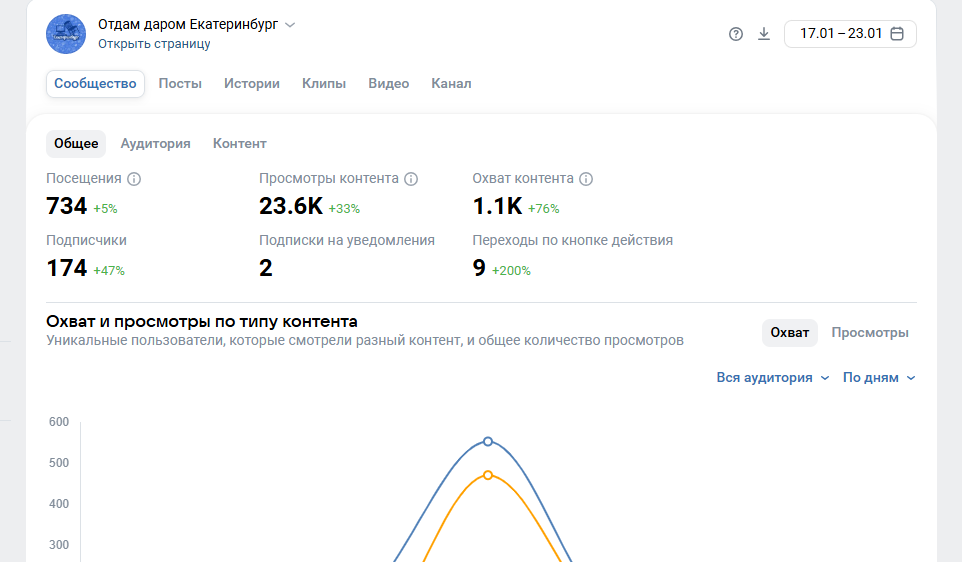This screenshot has width=962, height=562.
Task: Click the help question mark icon
Action: [736, 34]
